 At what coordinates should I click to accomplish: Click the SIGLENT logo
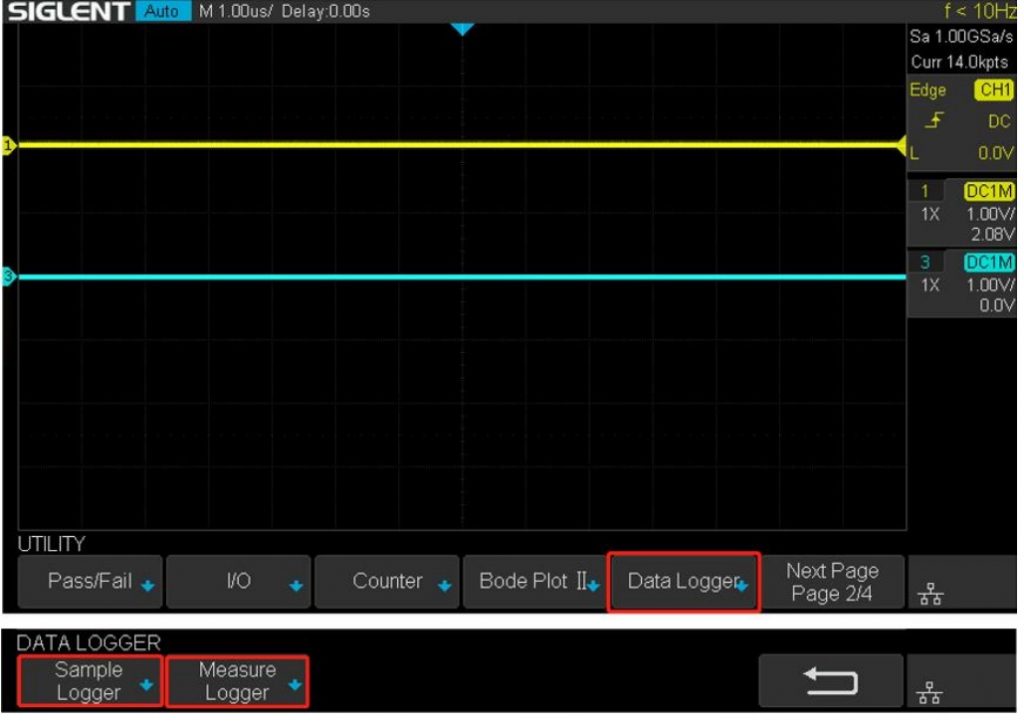point(68,12)
